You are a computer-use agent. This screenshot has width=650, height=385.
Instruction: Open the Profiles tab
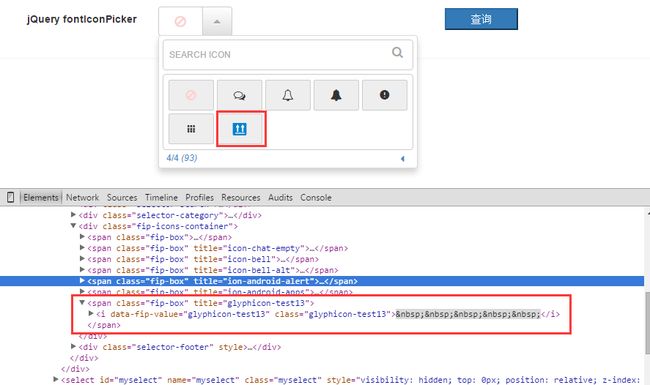coord(199,198)
